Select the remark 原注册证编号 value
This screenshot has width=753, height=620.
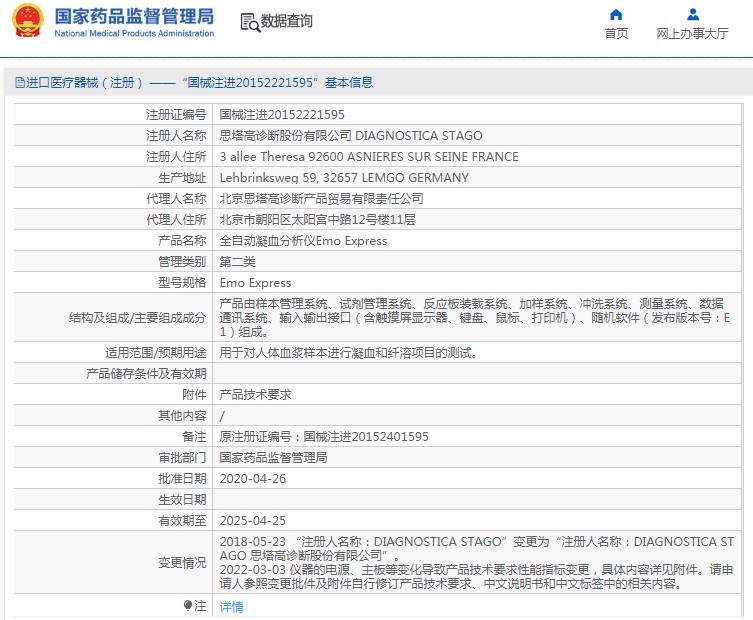pos(324,437)
